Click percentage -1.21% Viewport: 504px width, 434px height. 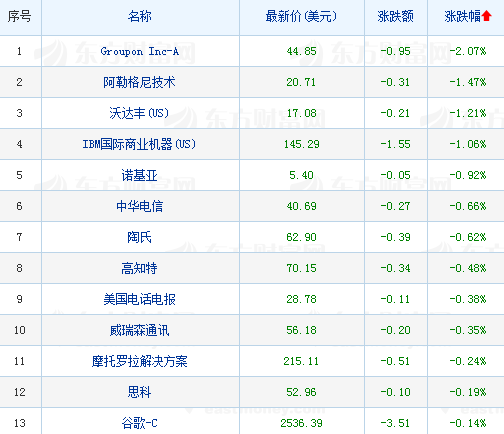coord(468,113)
